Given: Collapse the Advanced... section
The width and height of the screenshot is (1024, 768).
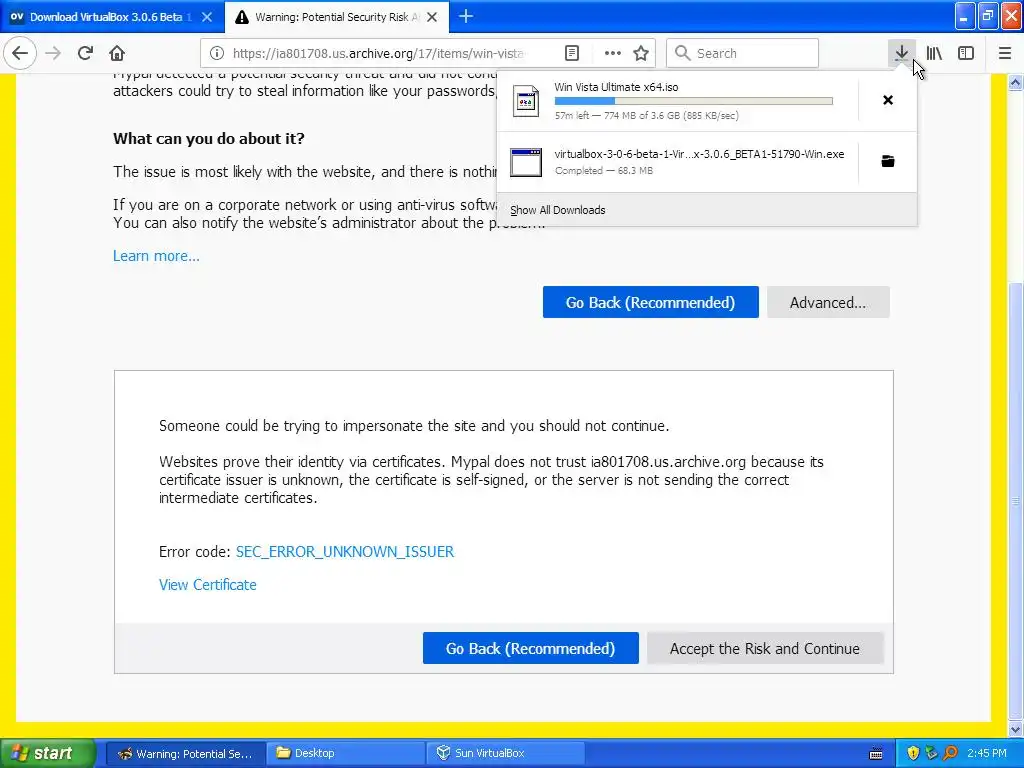Looking at the screenshot, I should point(828,302).
